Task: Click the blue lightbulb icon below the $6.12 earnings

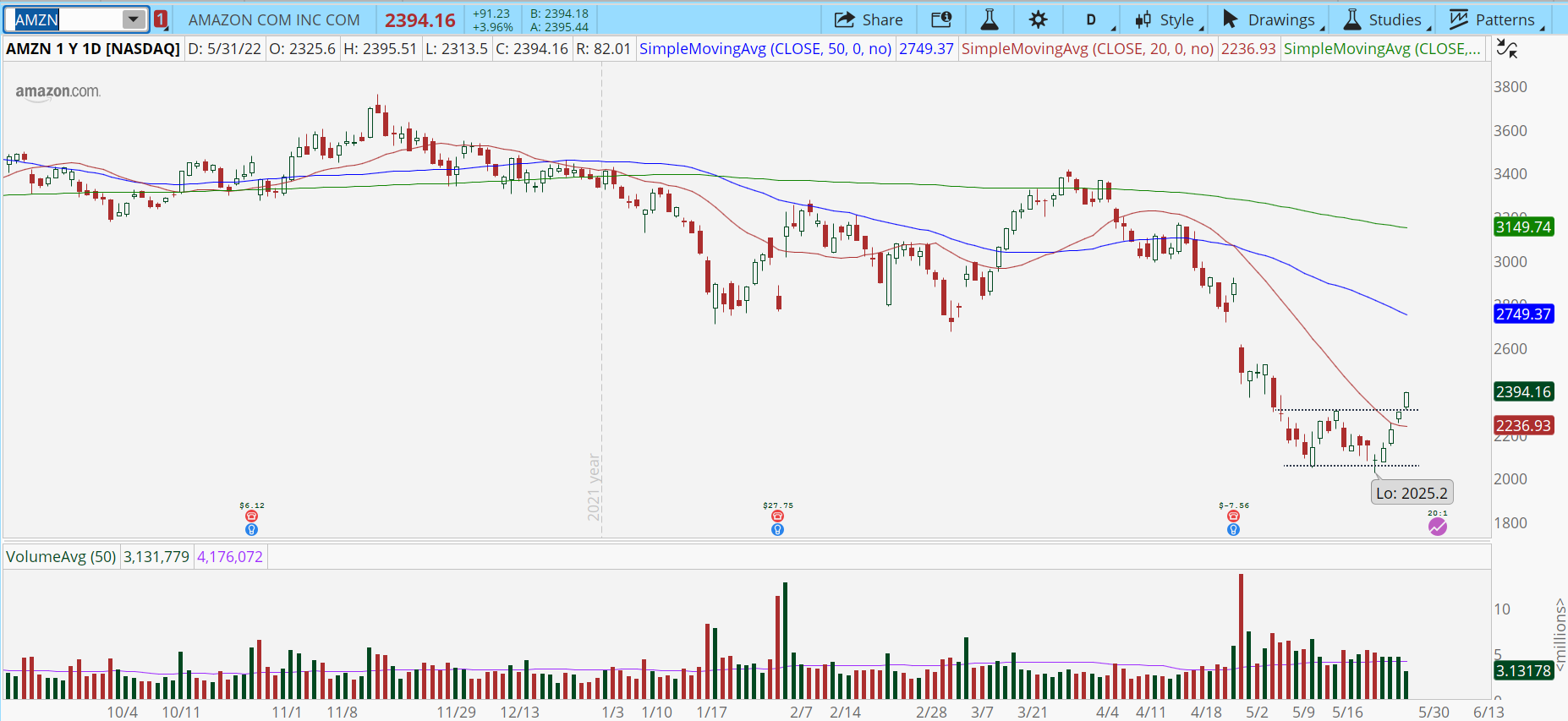Action: [251, 529]
